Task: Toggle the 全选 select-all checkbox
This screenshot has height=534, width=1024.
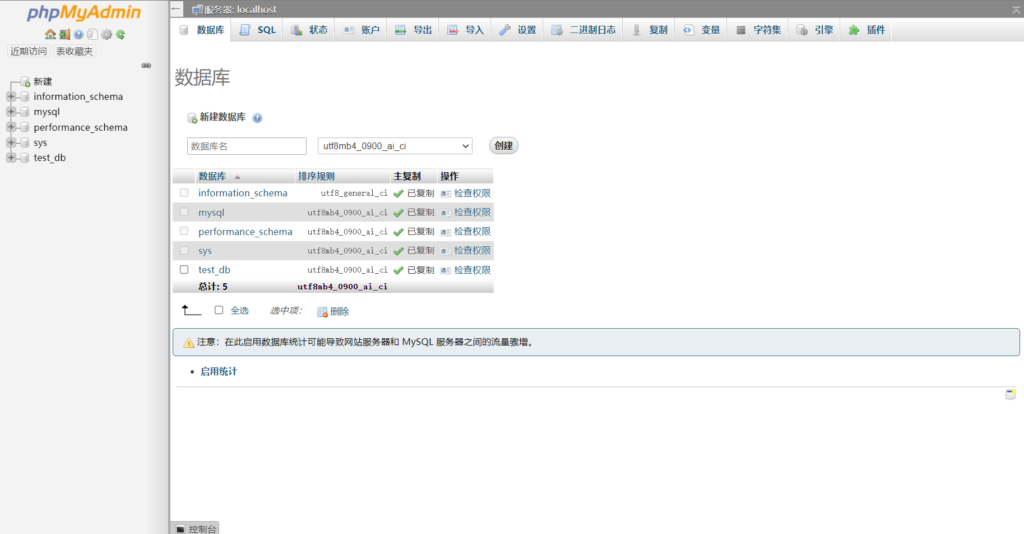Action: [x=219, y=310]
